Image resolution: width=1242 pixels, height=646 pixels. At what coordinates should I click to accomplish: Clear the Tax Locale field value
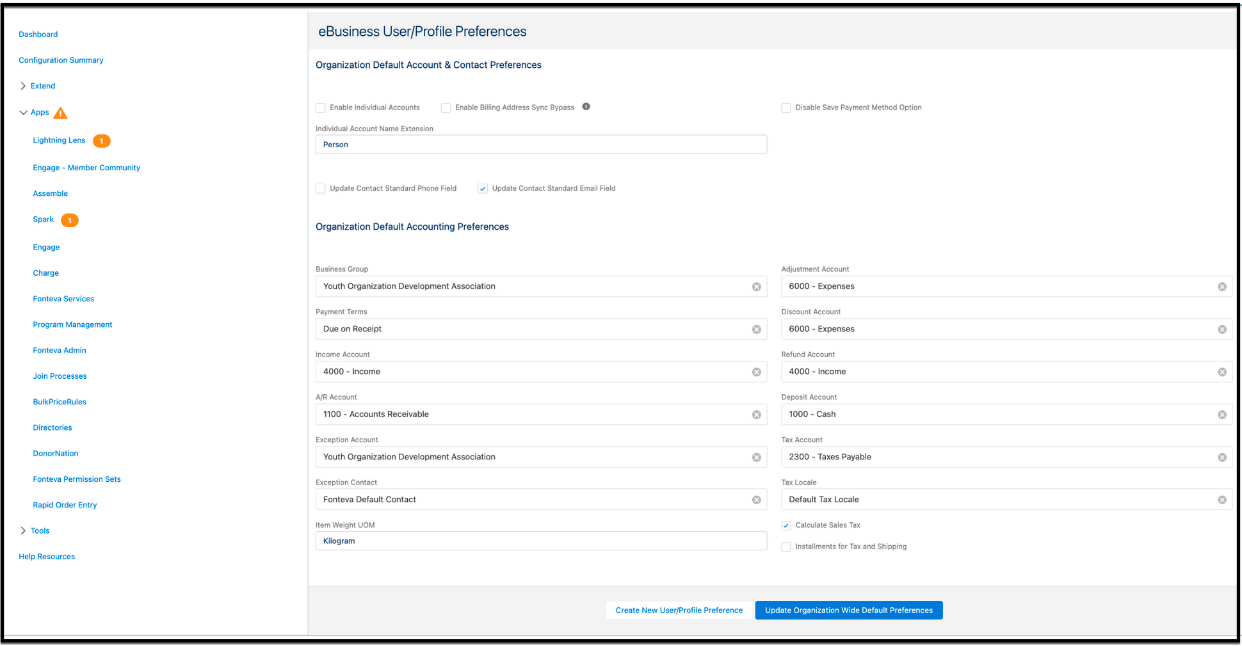1222,500
